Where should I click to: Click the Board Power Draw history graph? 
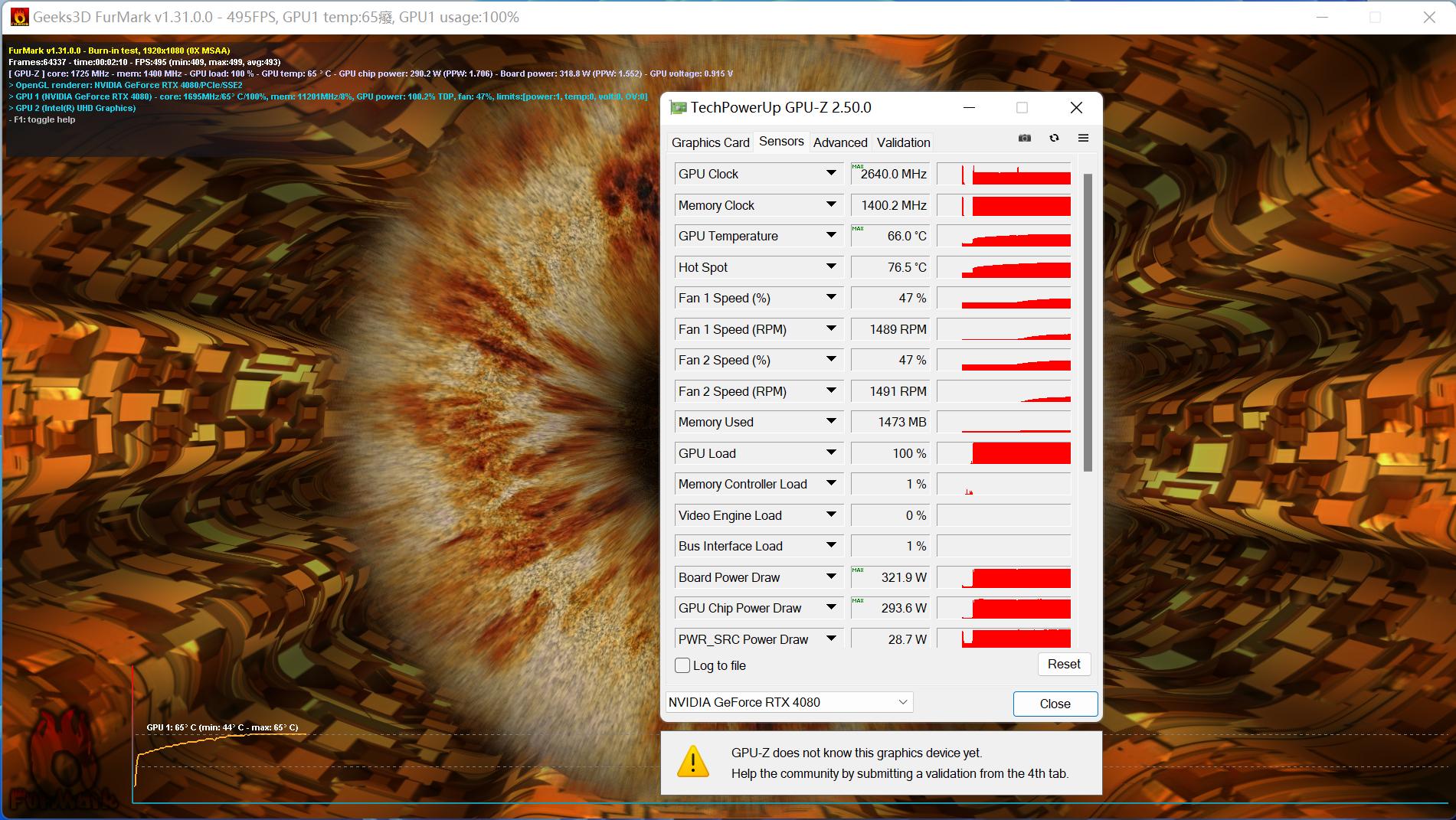point(1003,577)
